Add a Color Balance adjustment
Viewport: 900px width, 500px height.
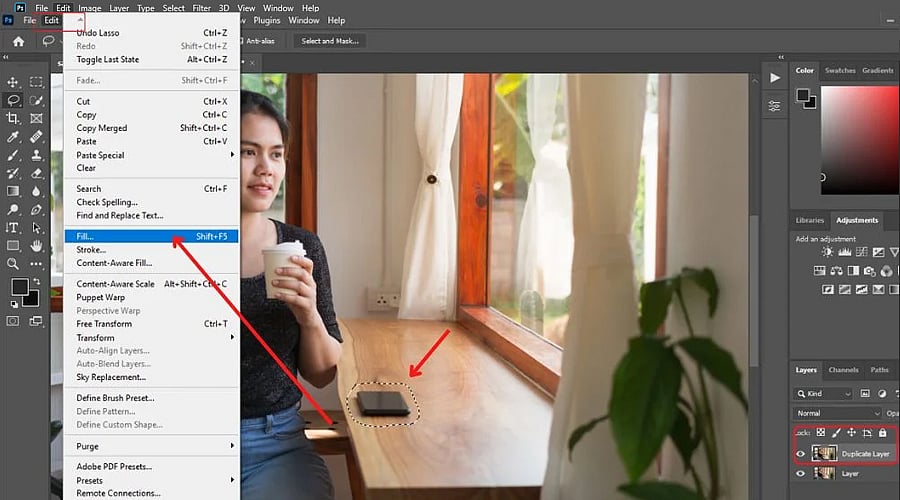(x=836, y=271)
